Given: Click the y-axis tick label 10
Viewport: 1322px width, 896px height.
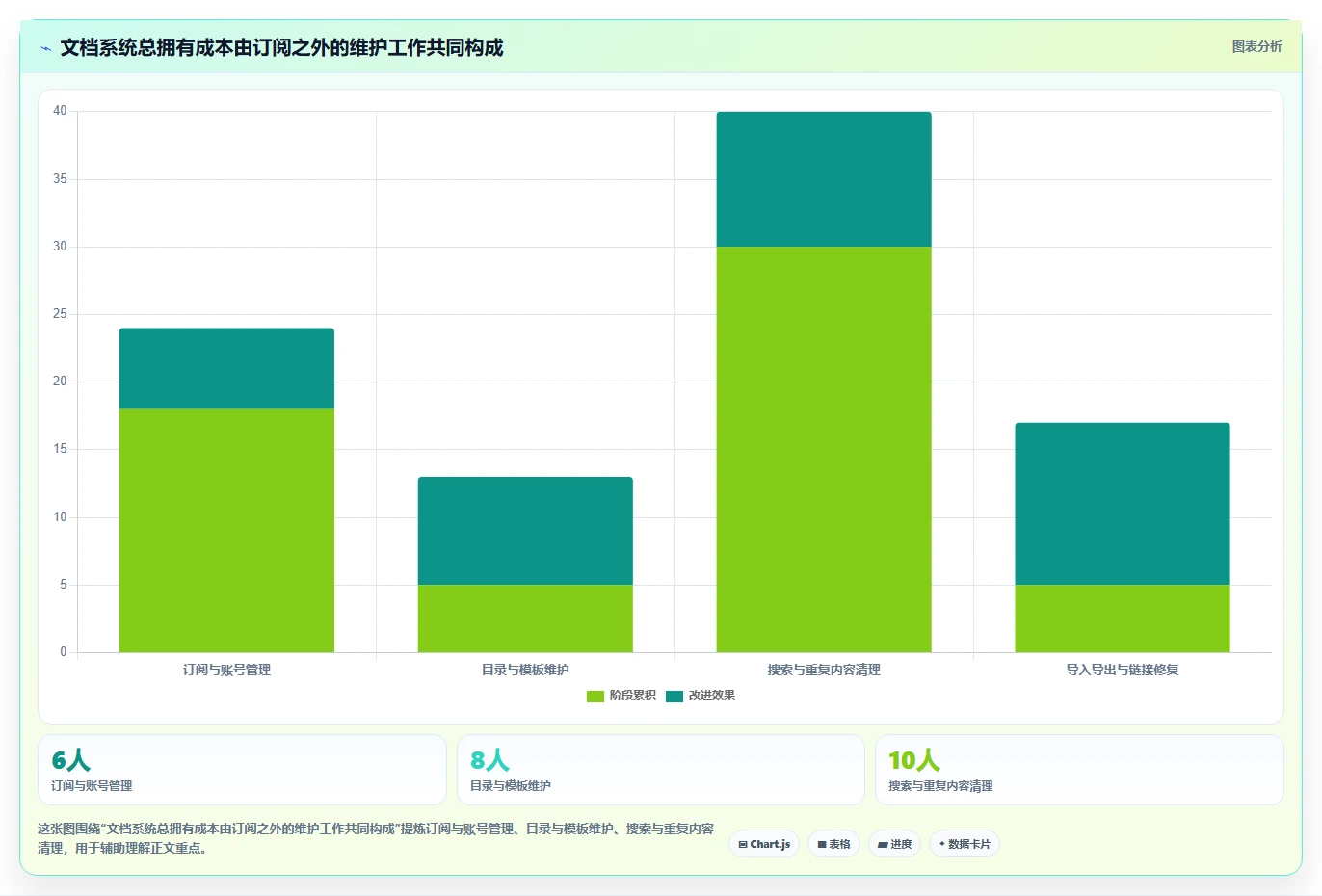Looking at the screenshot, I should pyautogui.click(x=60, y=517).
